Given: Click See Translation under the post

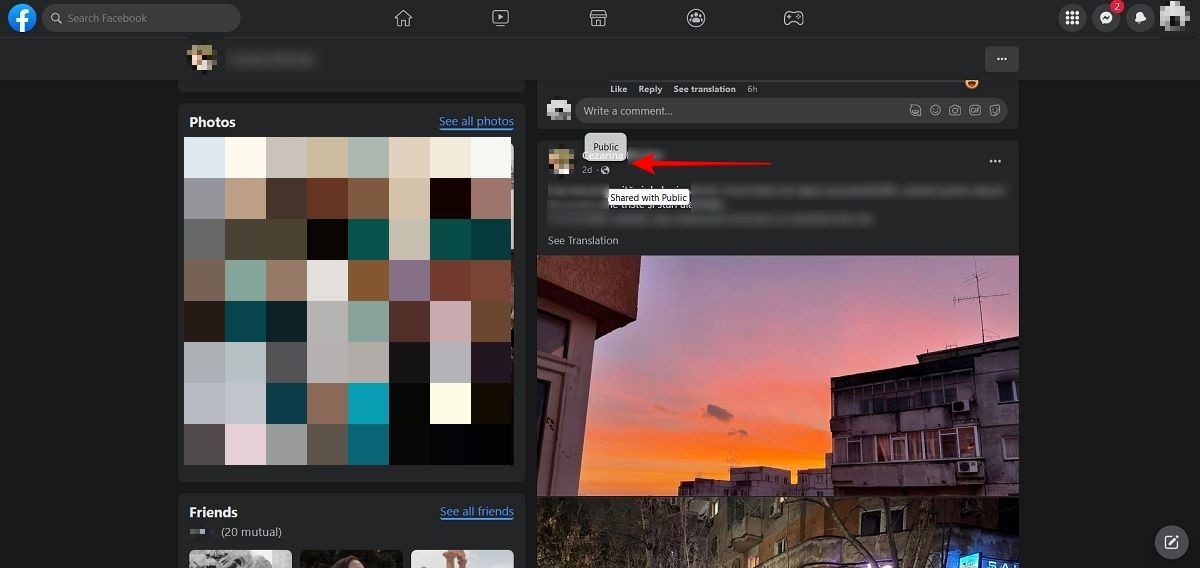Looking at the screenshot, I should point(583,241).
